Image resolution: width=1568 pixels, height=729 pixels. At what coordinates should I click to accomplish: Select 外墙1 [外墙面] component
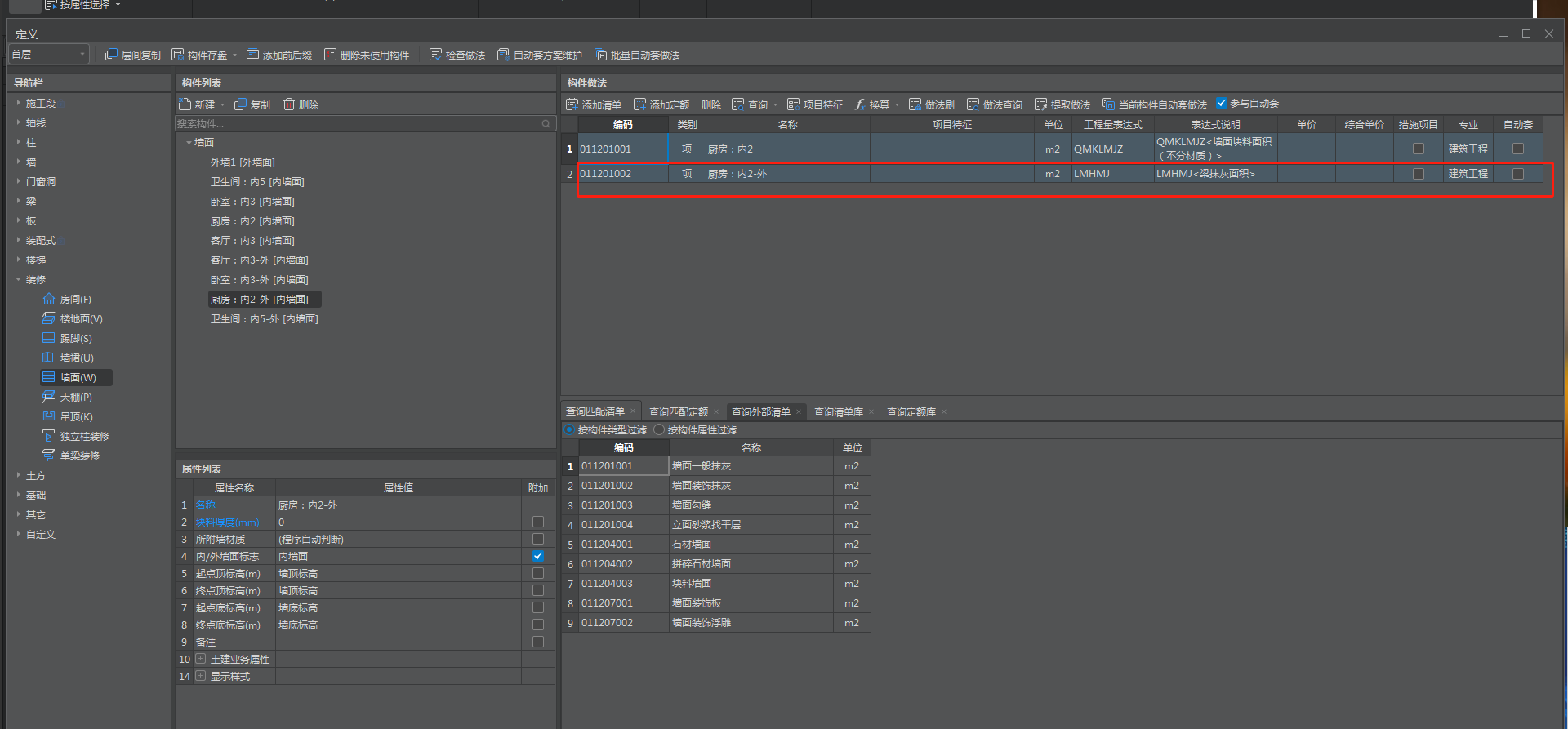coord(243,162)
